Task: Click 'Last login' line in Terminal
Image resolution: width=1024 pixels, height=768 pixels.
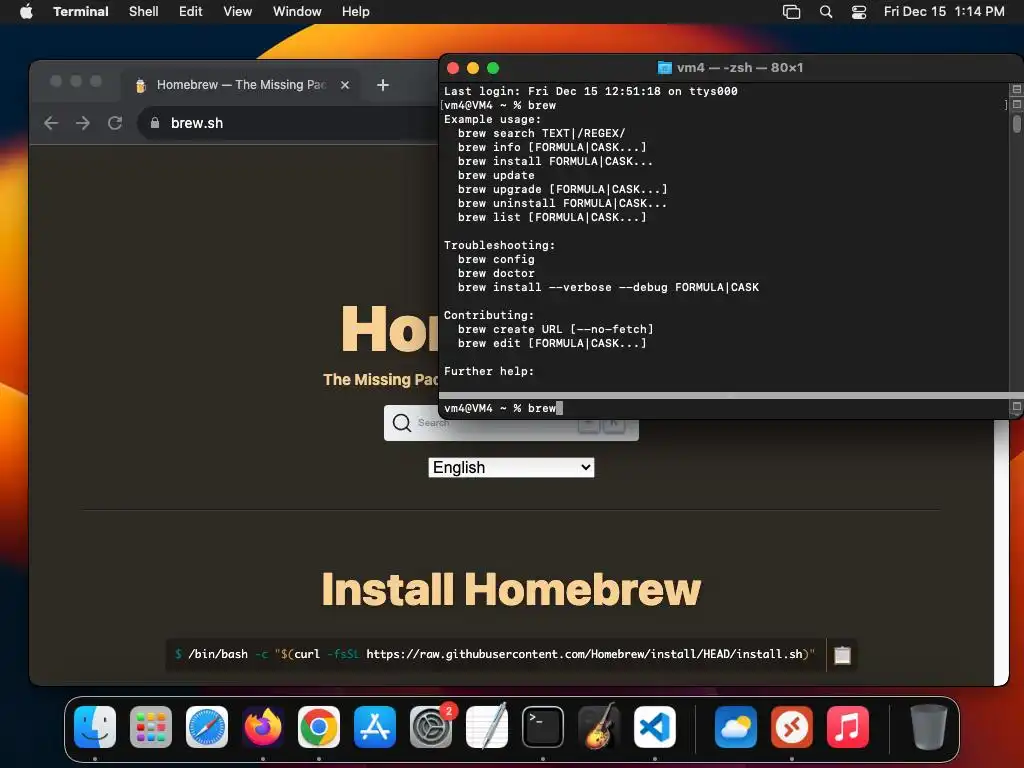Action: (590, 91)
